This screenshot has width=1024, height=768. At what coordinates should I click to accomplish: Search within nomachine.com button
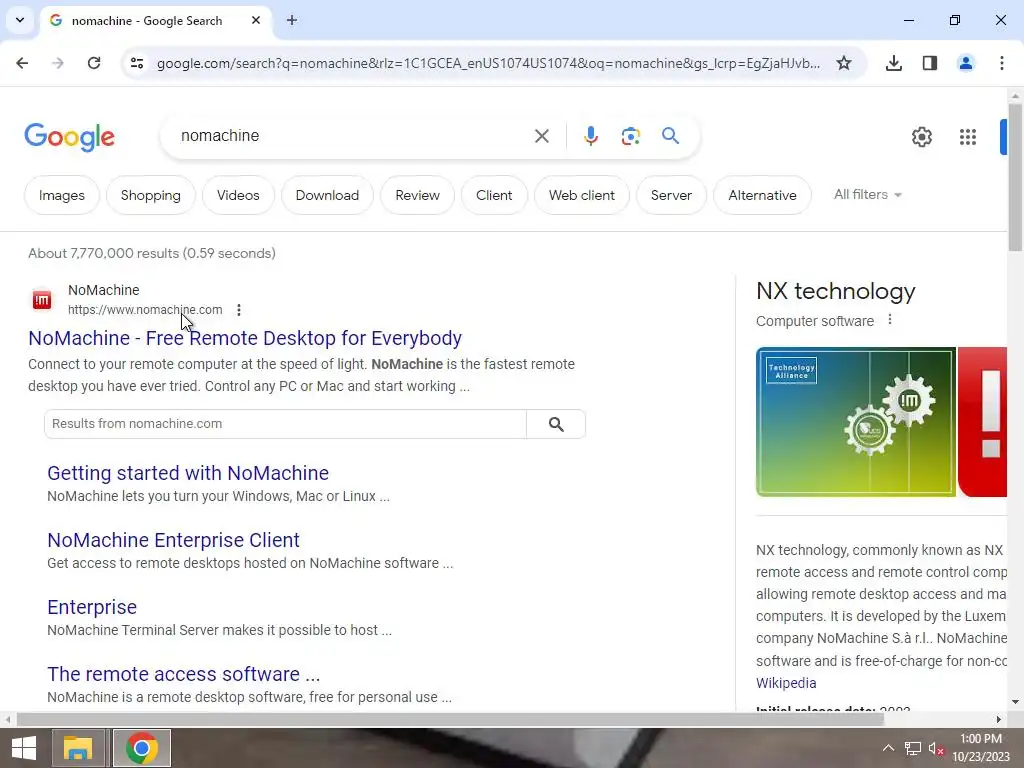click(x=556, y=424)
